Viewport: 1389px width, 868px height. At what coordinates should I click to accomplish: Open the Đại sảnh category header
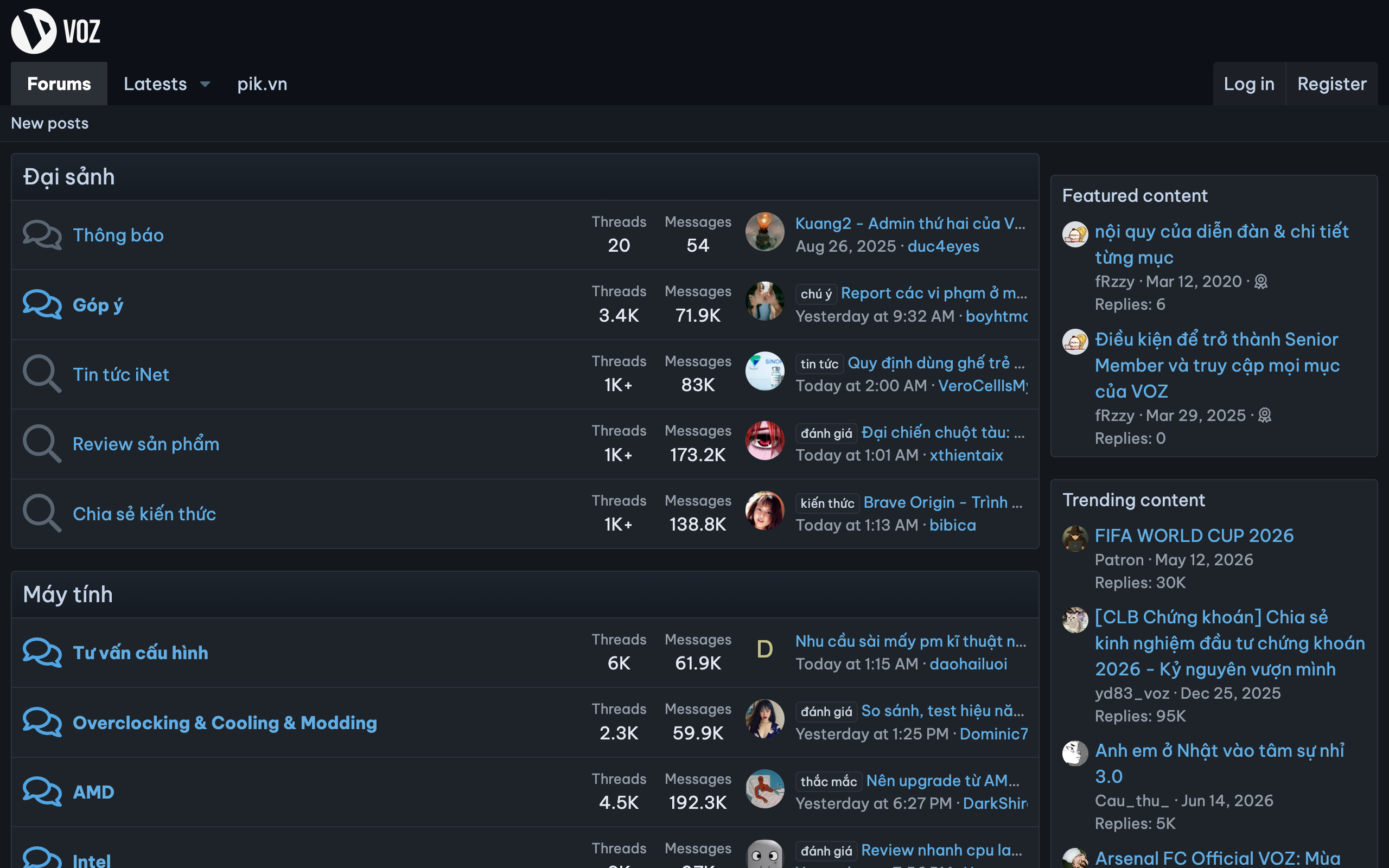coord(69,177)
